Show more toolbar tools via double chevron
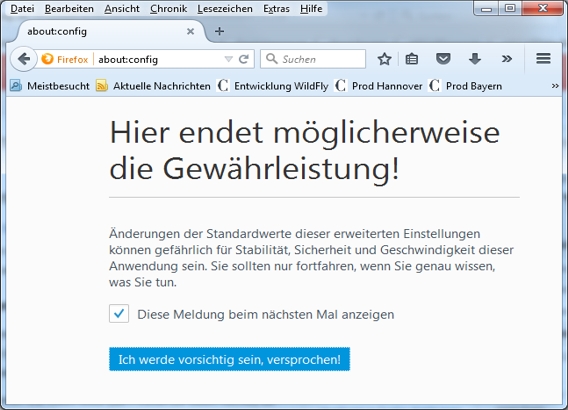 click(507, 59)
